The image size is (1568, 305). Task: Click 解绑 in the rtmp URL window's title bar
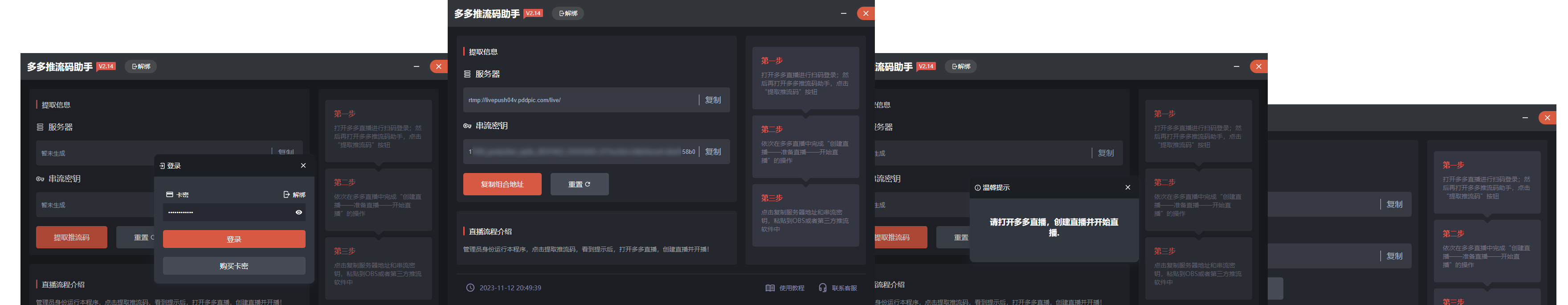[568, 13]
